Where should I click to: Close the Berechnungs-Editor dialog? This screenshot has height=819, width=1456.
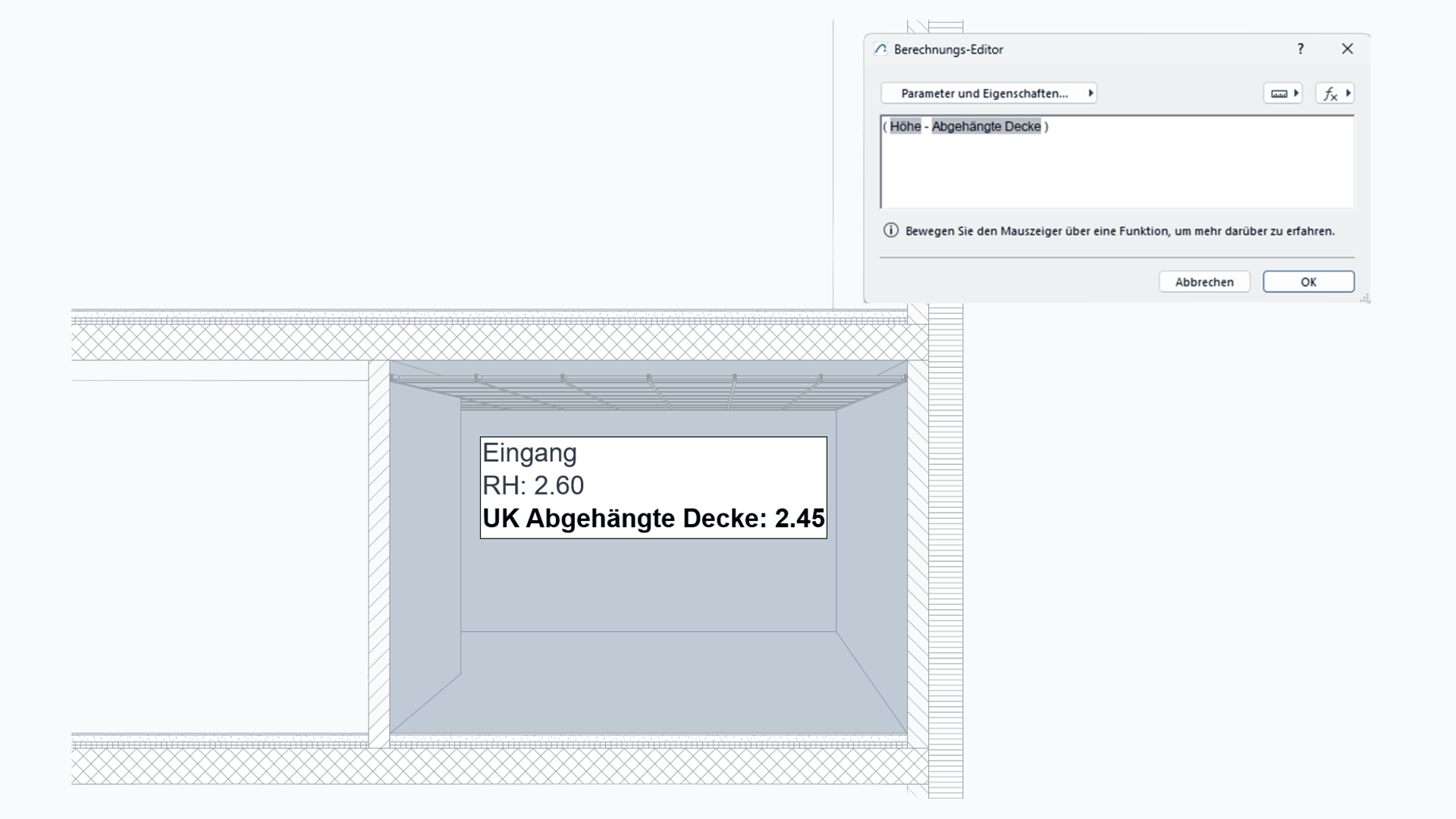pyautogui.click(x=1347, y=49)
